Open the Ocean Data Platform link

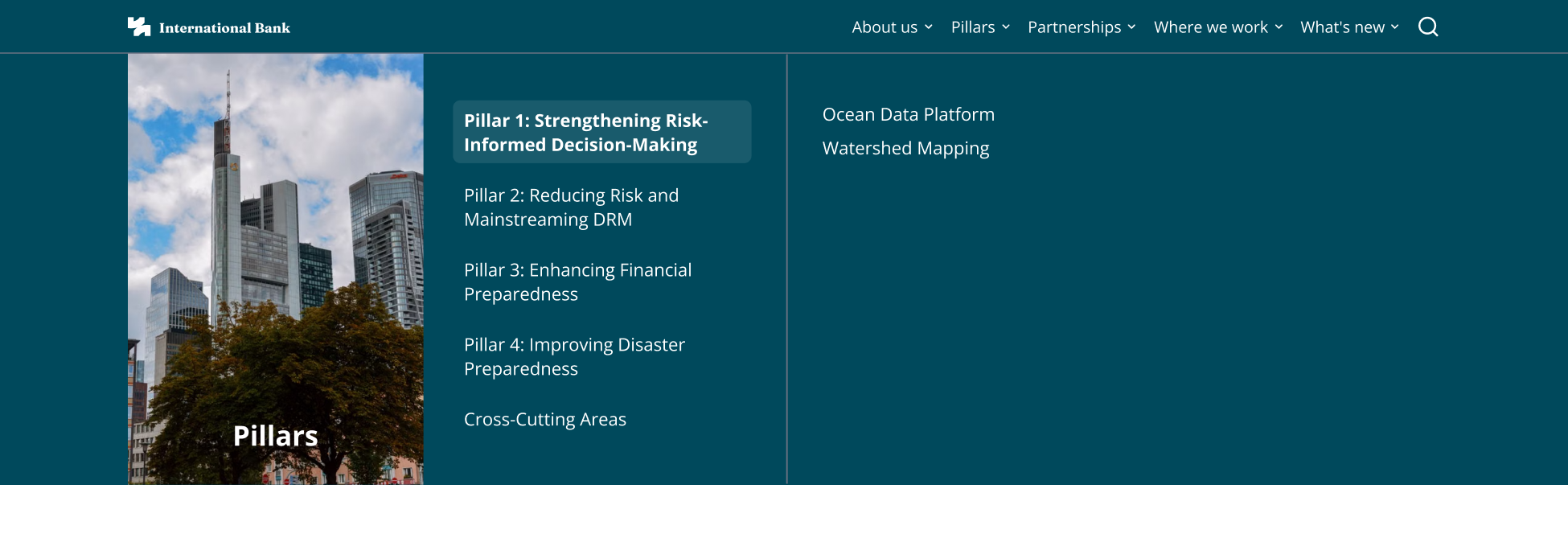tap(909, 114)
